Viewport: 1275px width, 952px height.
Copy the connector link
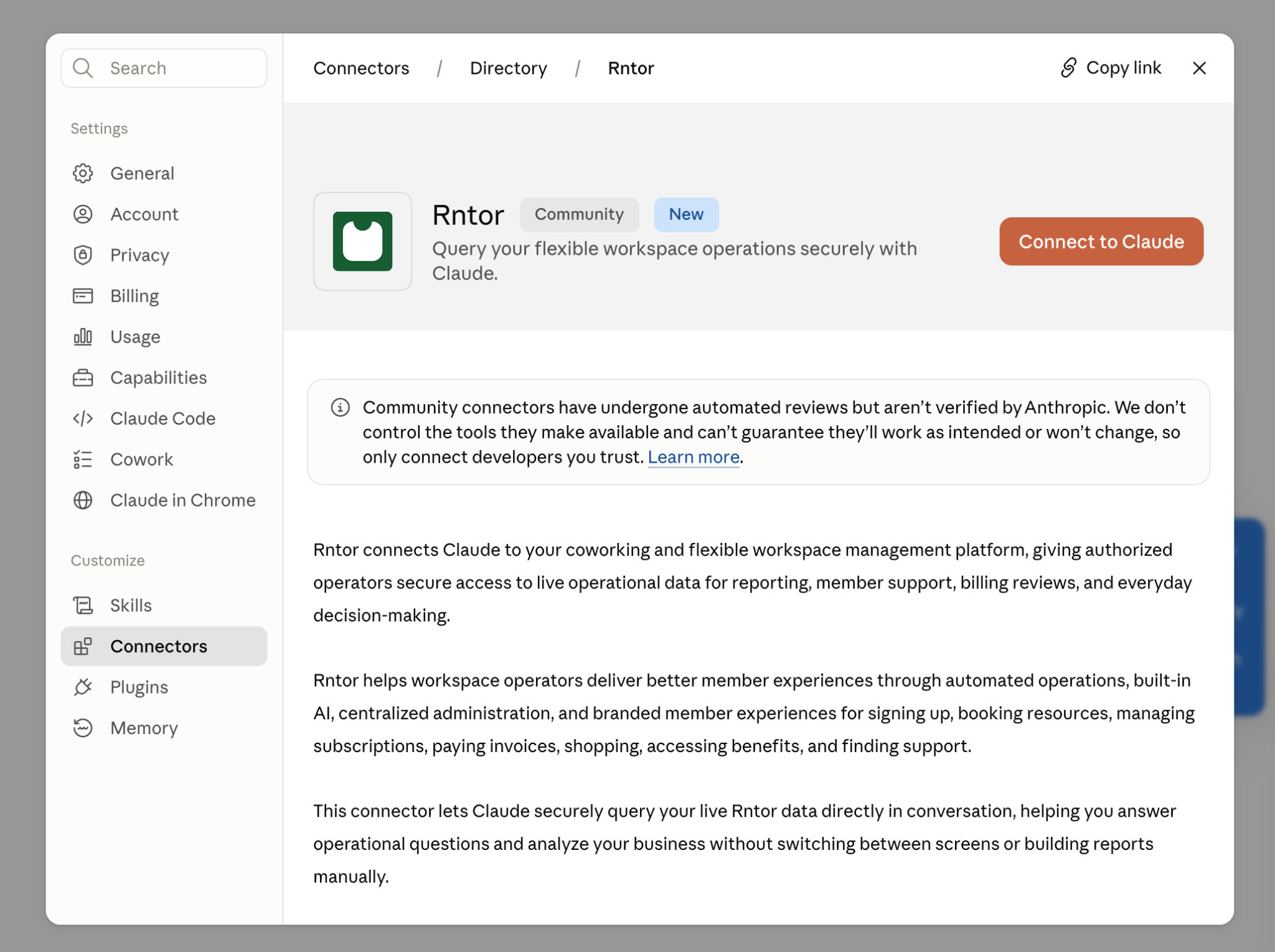(1111, 68)
